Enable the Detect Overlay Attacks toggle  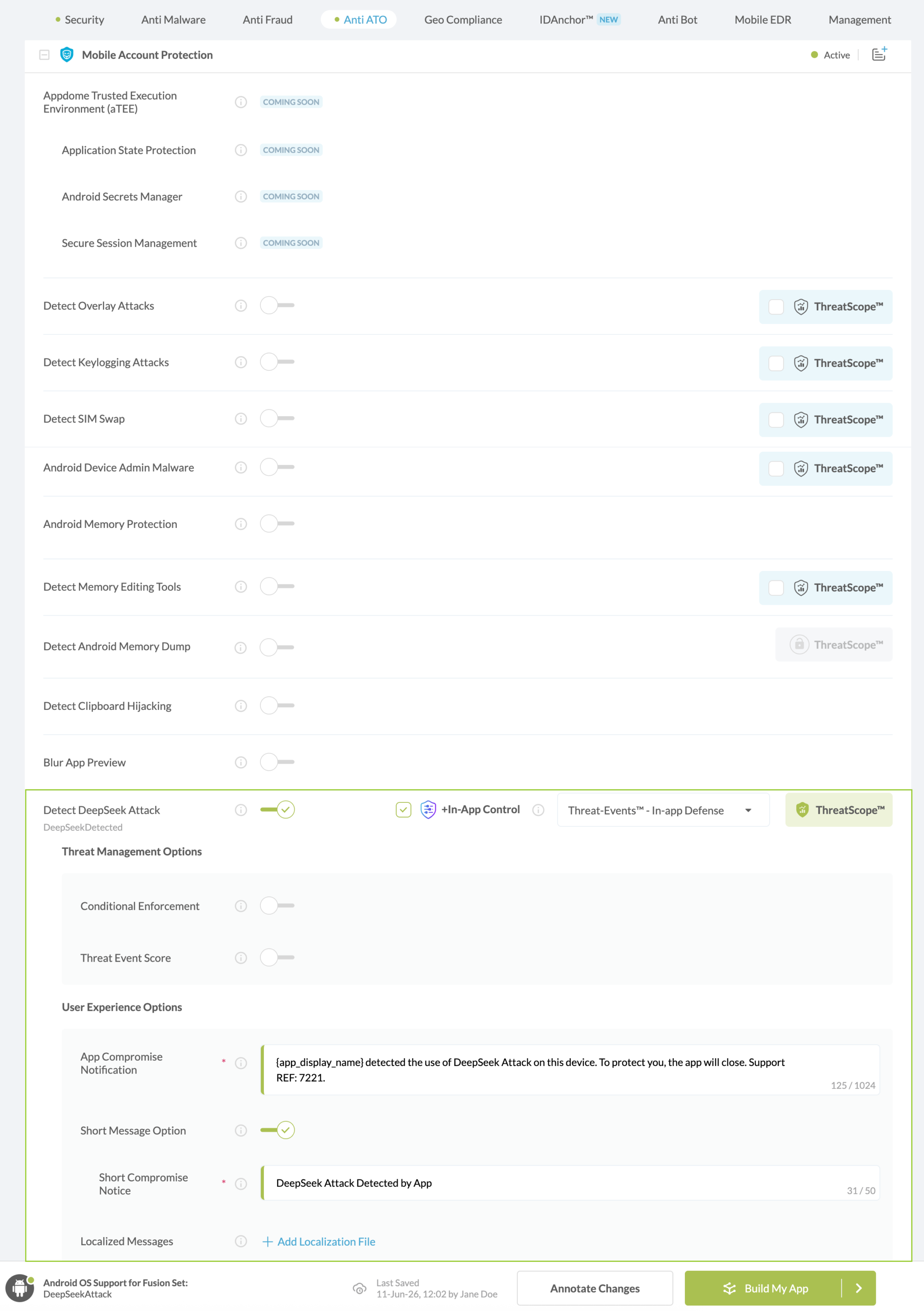277,306
